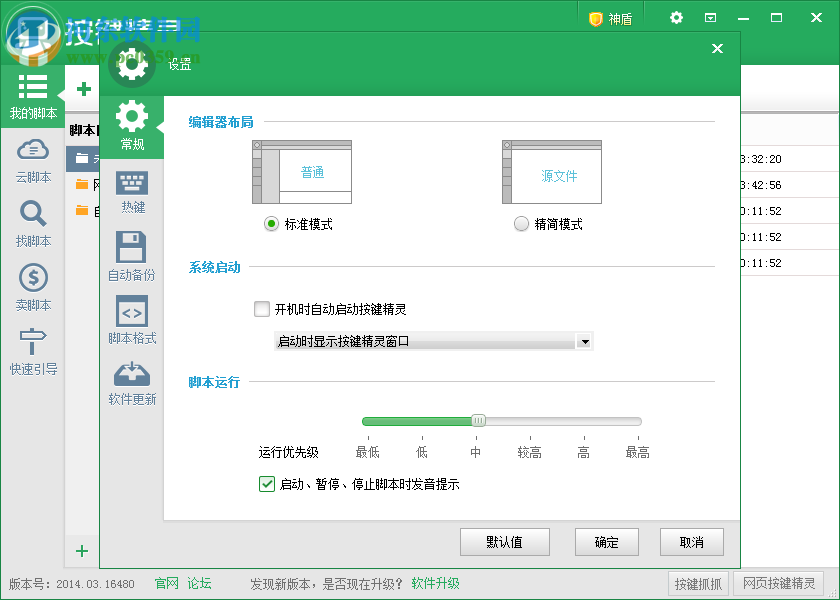Select the 精简模式 radio button
The width and height of the screenshot is (840, 600).
click(x=520, y=224)
